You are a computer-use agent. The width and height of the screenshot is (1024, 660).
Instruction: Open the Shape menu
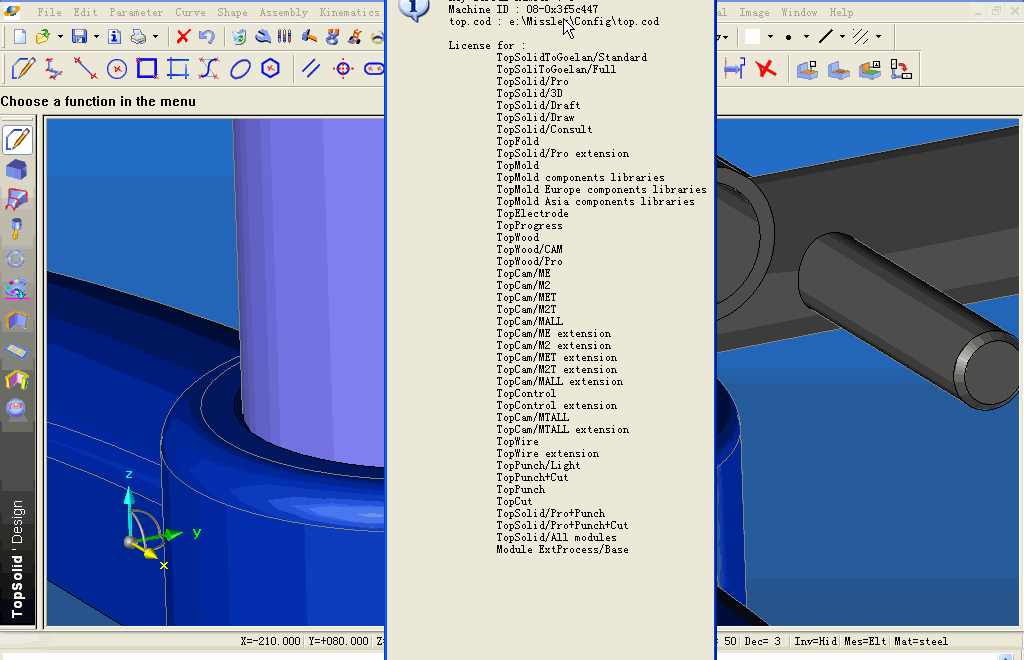pyautogui.click(x=232, y=12)
